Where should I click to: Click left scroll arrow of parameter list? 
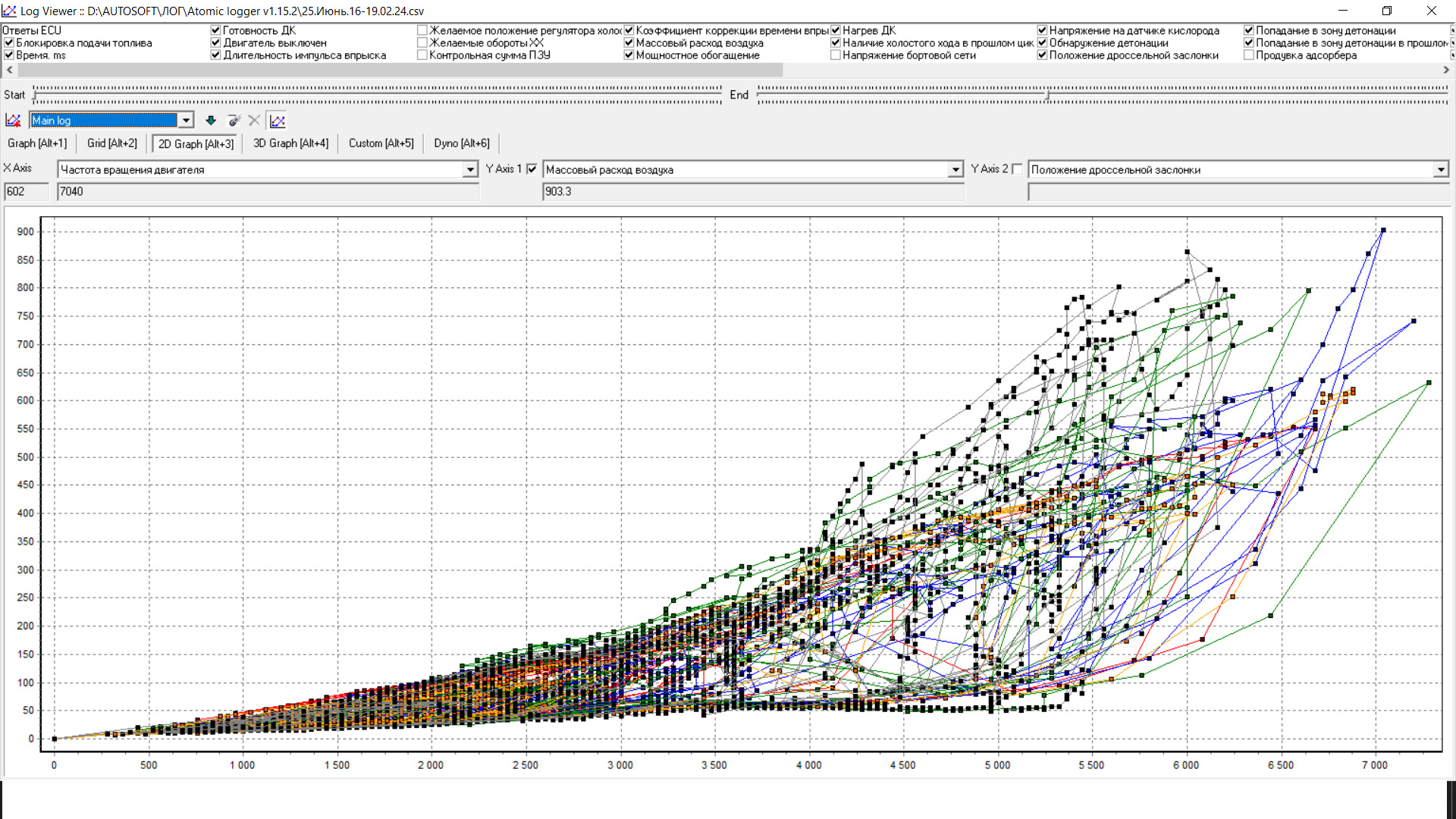[x=9, y=70]
